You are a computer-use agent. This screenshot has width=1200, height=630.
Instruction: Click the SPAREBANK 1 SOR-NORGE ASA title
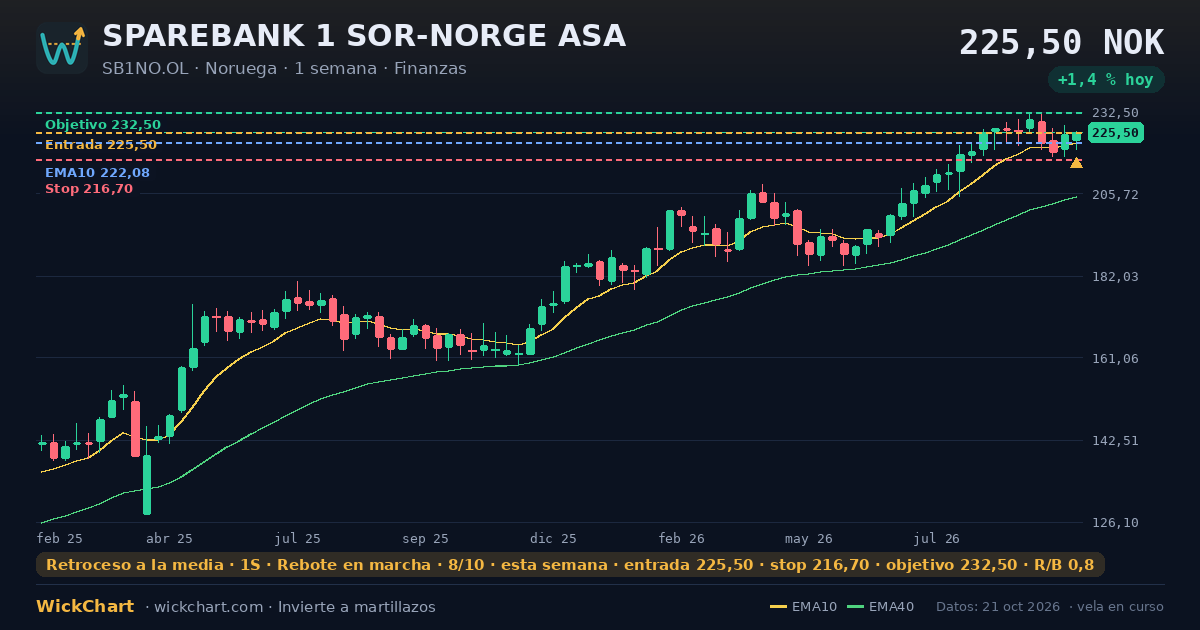point(364,36)
